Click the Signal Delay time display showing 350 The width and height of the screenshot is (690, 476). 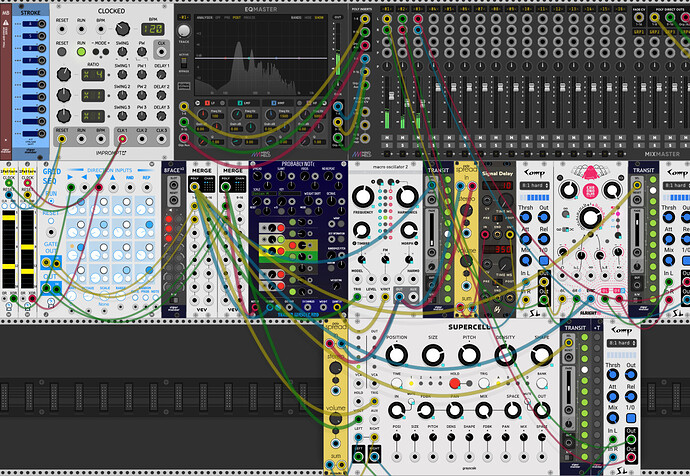tap(498, 249)
